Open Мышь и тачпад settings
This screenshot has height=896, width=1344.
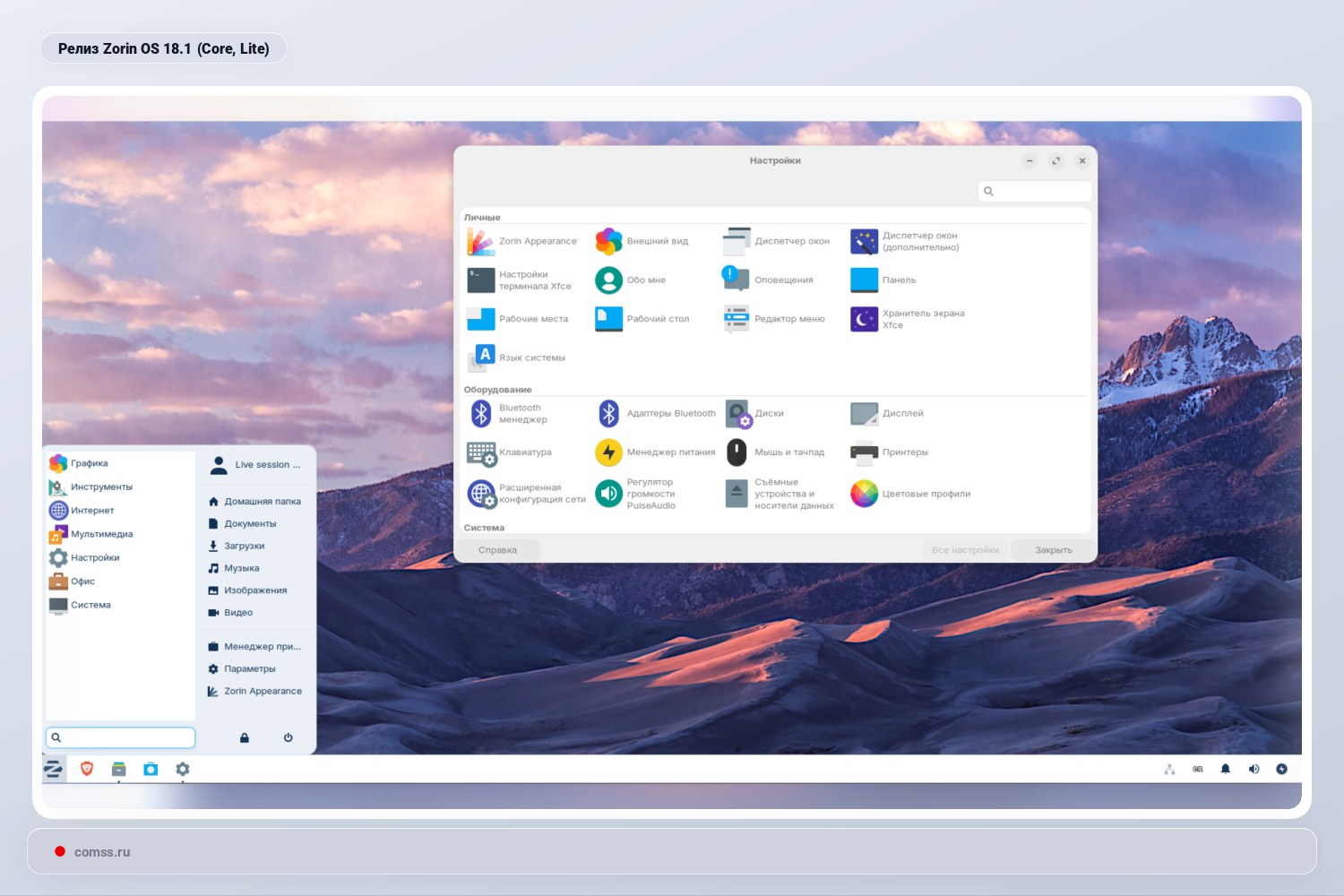[780, 452]
